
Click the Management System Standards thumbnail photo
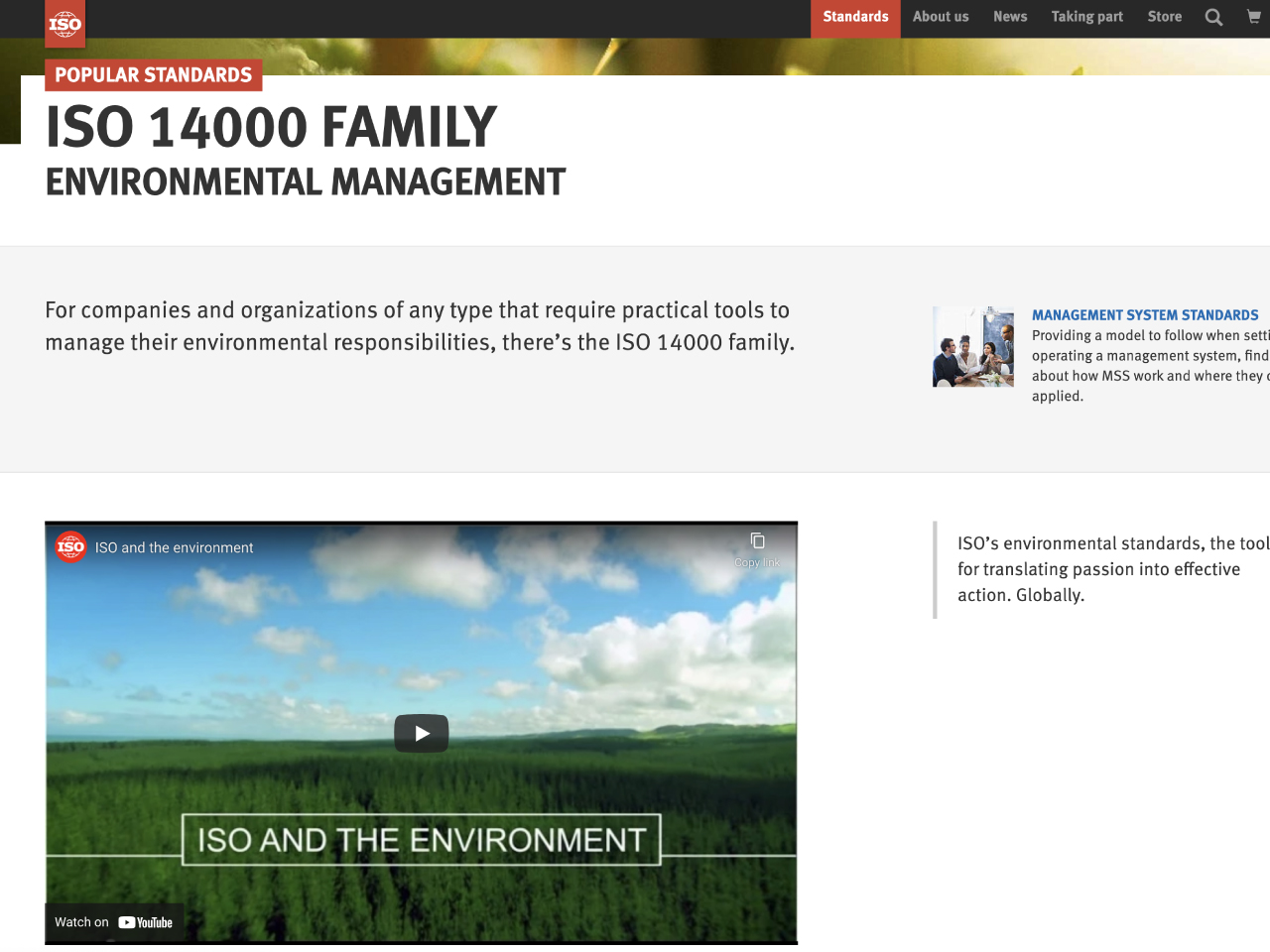973,346
